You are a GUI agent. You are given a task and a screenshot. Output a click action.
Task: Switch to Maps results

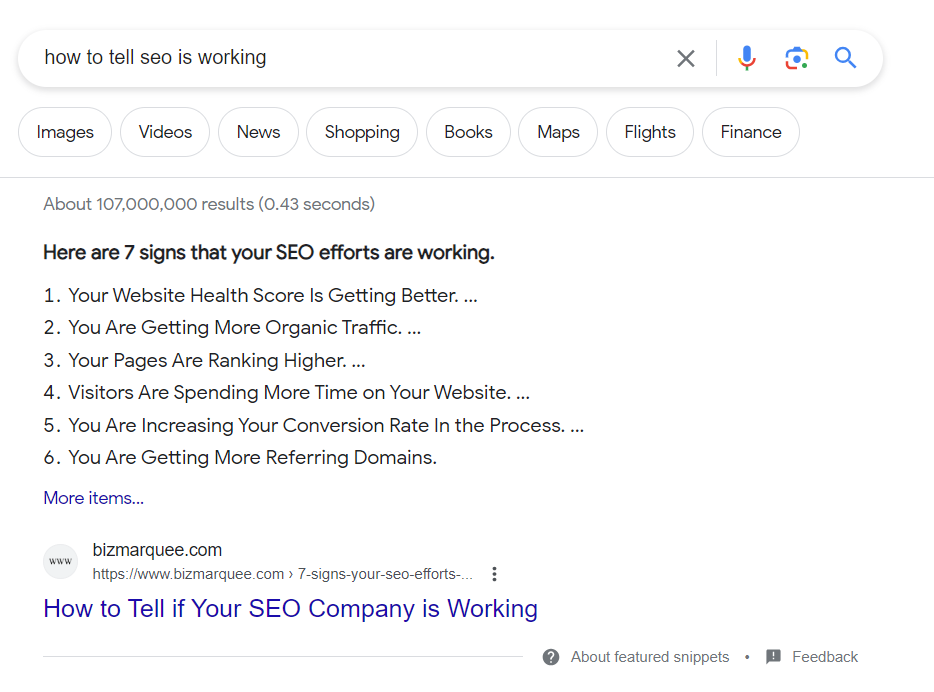pos(558,132)
